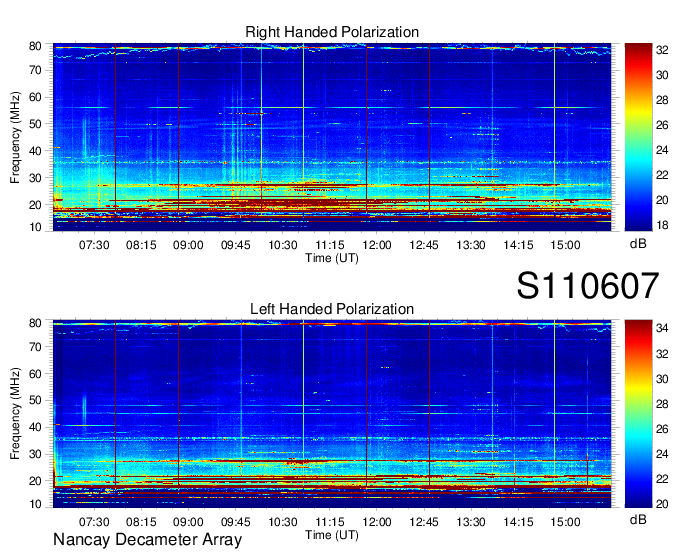Click the 80 MHz tick of Right Handed plot
This screenshot has width=680, height=552.
(x=35, y=46)
